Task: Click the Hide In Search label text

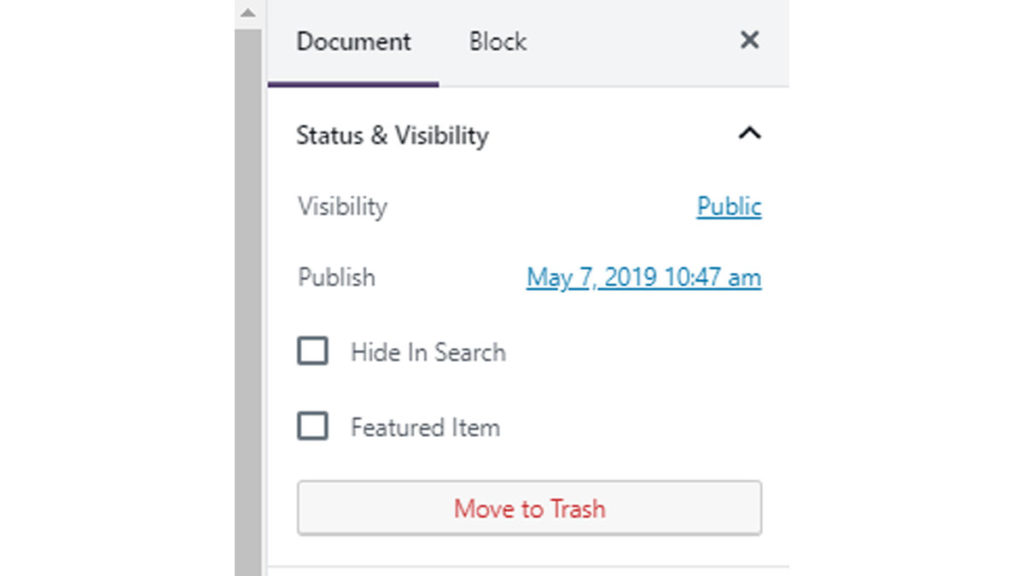Action: pyautogui.click(x=428, y=352)
